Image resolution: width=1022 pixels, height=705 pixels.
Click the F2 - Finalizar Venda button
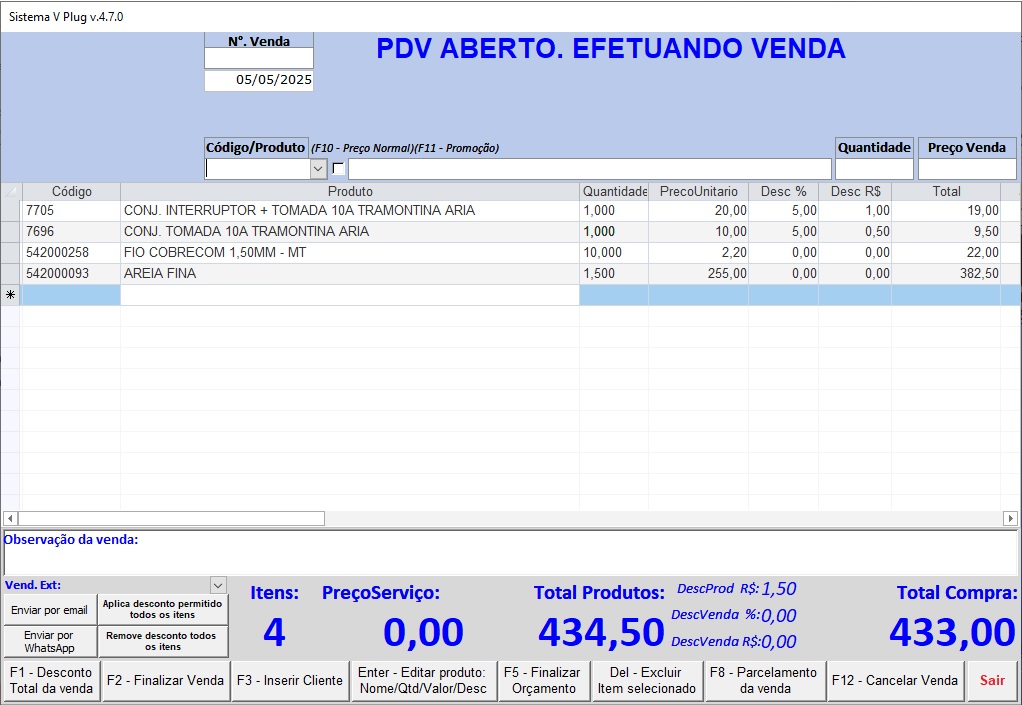point(165,681)
